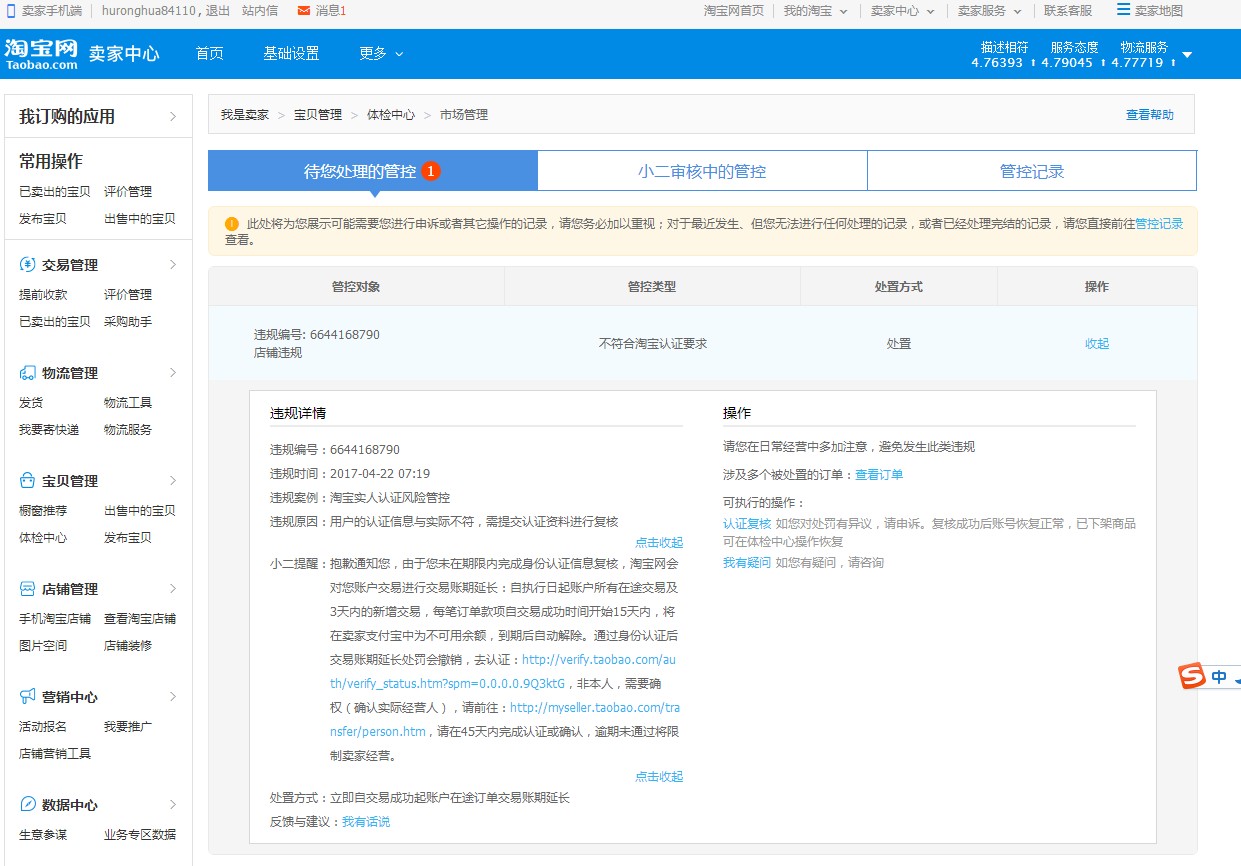1241x866 pixels.
Task: Open 图片空间 sidebar link
Action: click(x=43, y=646)
